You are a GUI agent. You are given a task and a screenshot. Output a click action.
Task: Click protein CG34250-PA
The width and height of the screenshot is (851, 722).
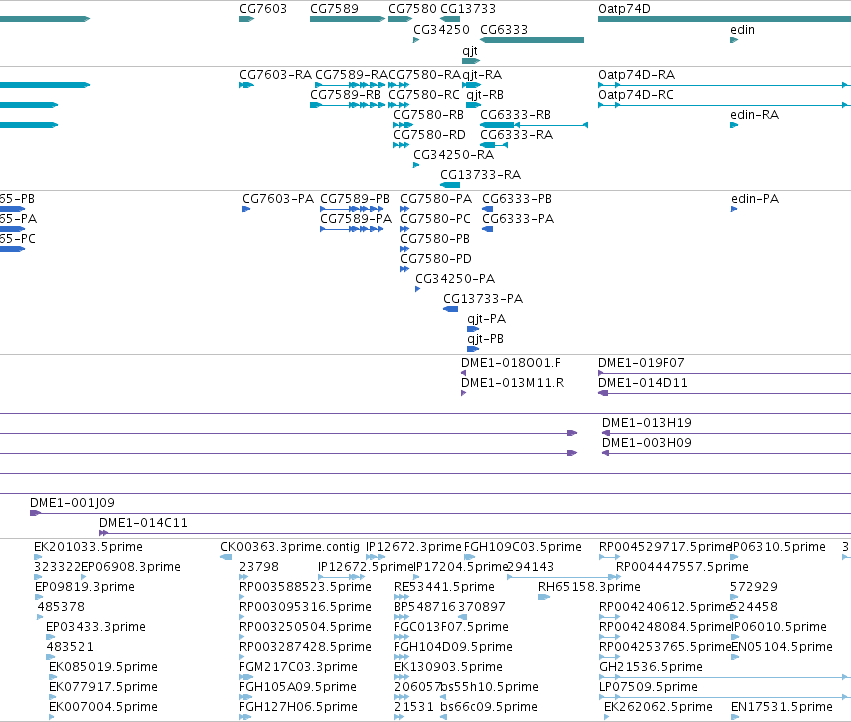(455, 279)
